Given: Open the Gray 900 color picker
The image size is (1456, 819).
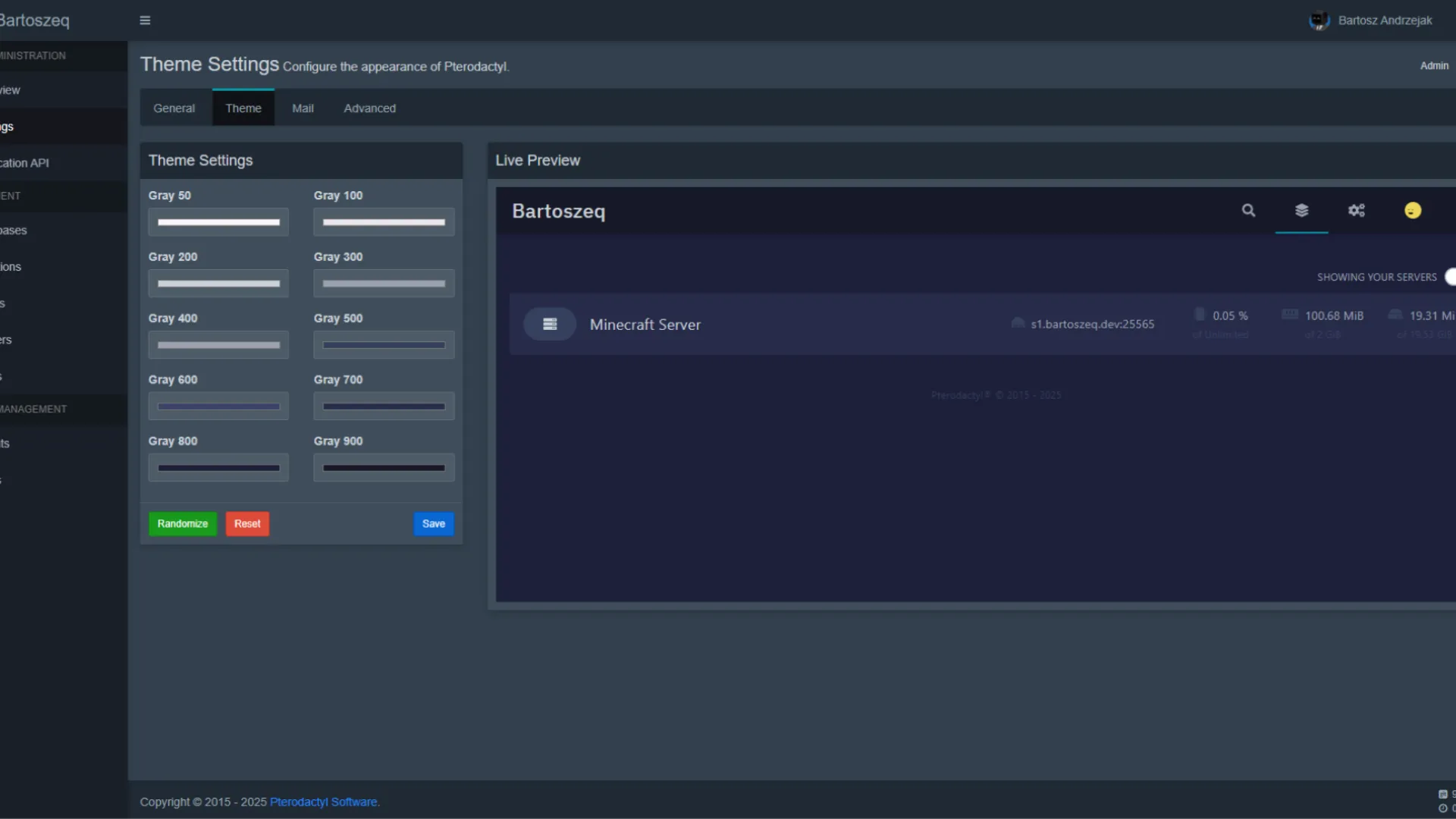Looking at the screenshot, I should [384, 468].
